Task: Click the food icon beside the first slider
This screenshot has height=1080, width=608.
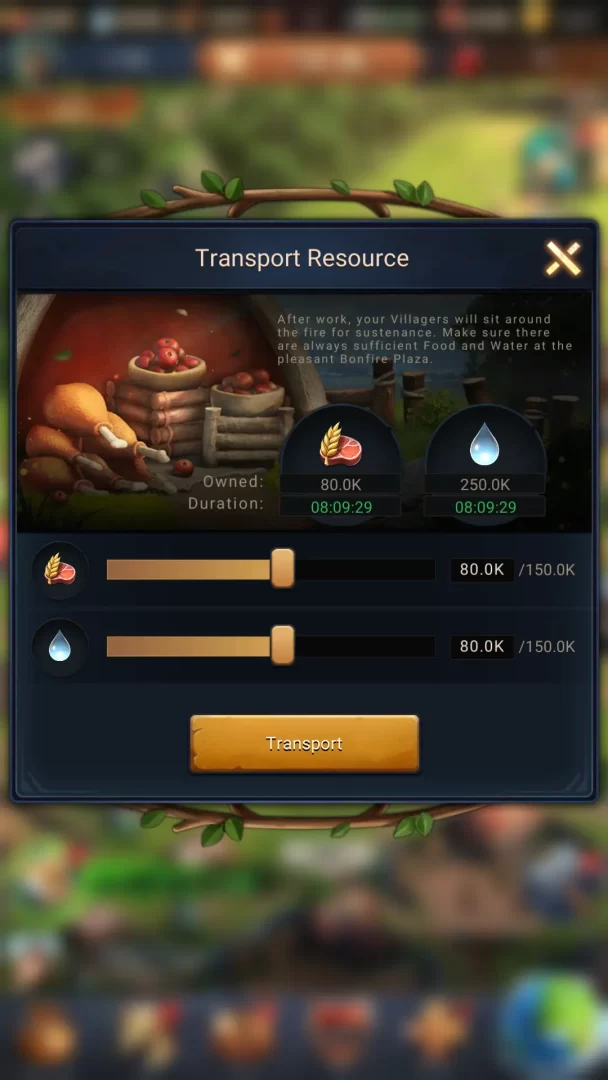Action: [60, 570]
